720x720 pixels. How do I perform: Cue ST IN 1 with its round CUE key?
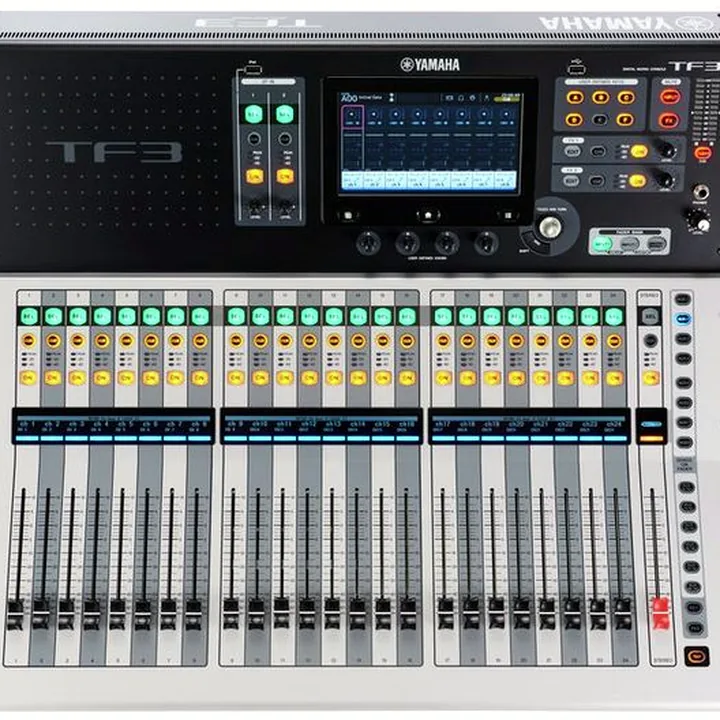(x=254, y=139)
